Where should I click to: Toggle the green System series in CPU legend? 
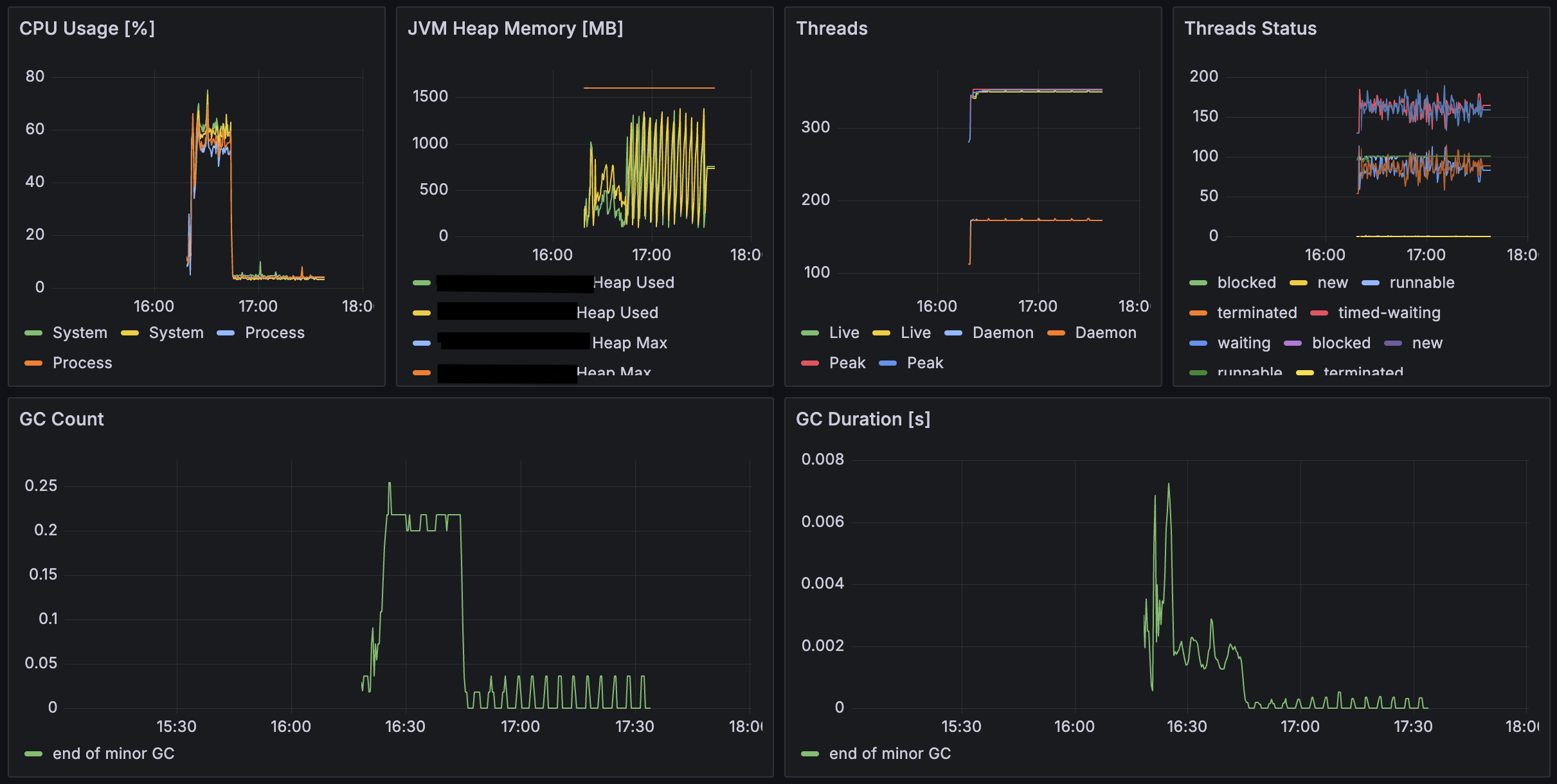coord(80,333)
